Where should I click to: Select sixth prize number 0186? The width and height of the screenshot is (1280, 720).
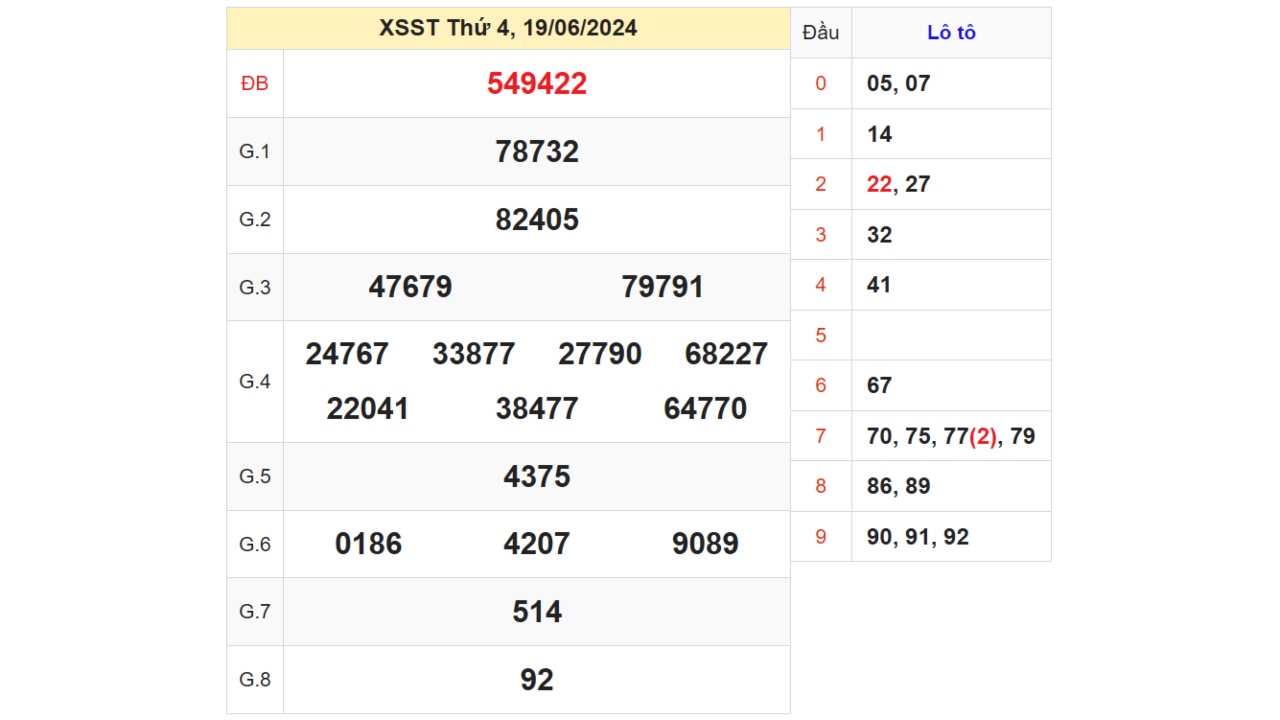368,544
